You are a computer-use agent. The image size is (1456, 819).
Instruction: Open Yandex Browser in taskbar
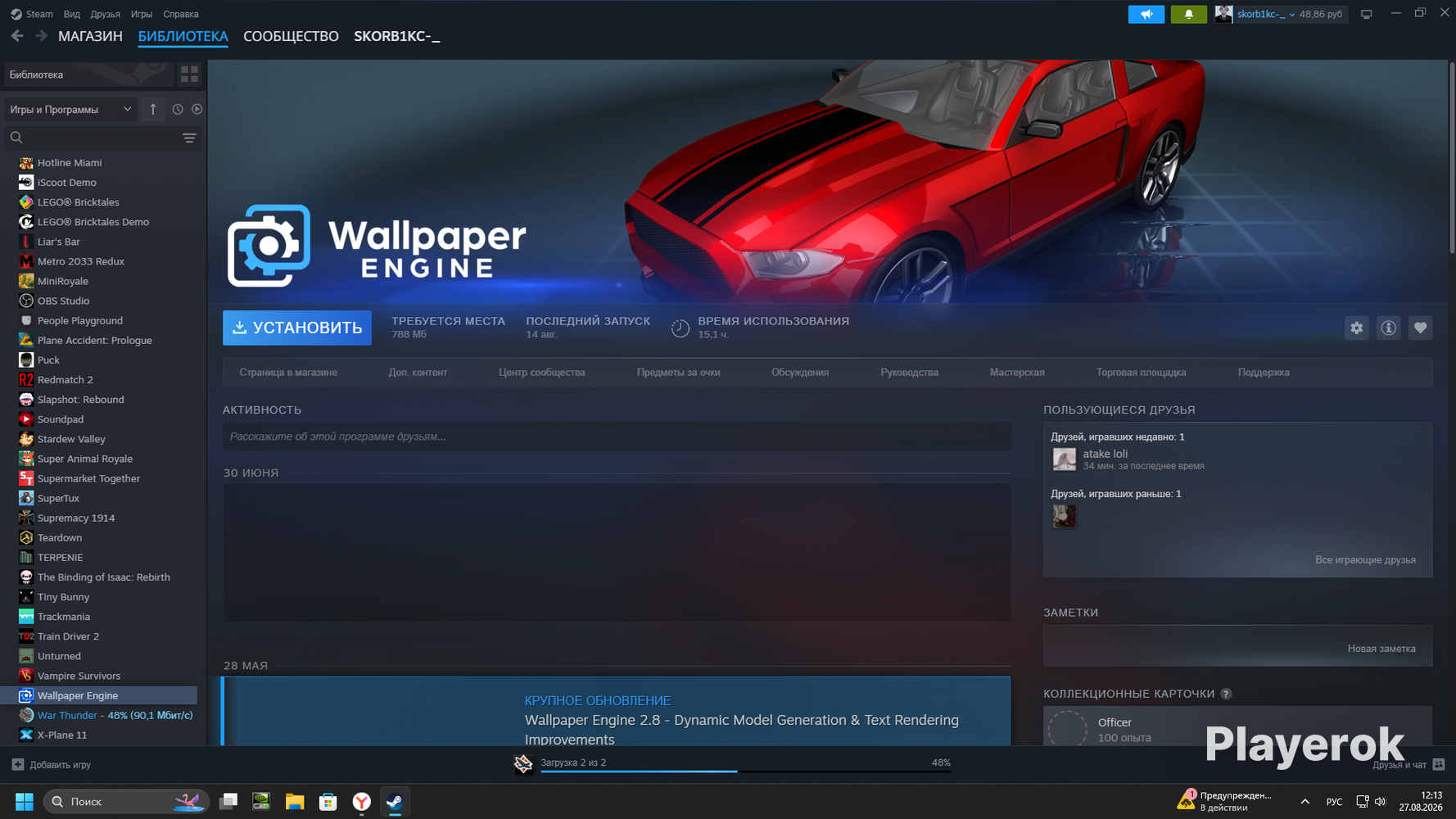coord(361,801)
